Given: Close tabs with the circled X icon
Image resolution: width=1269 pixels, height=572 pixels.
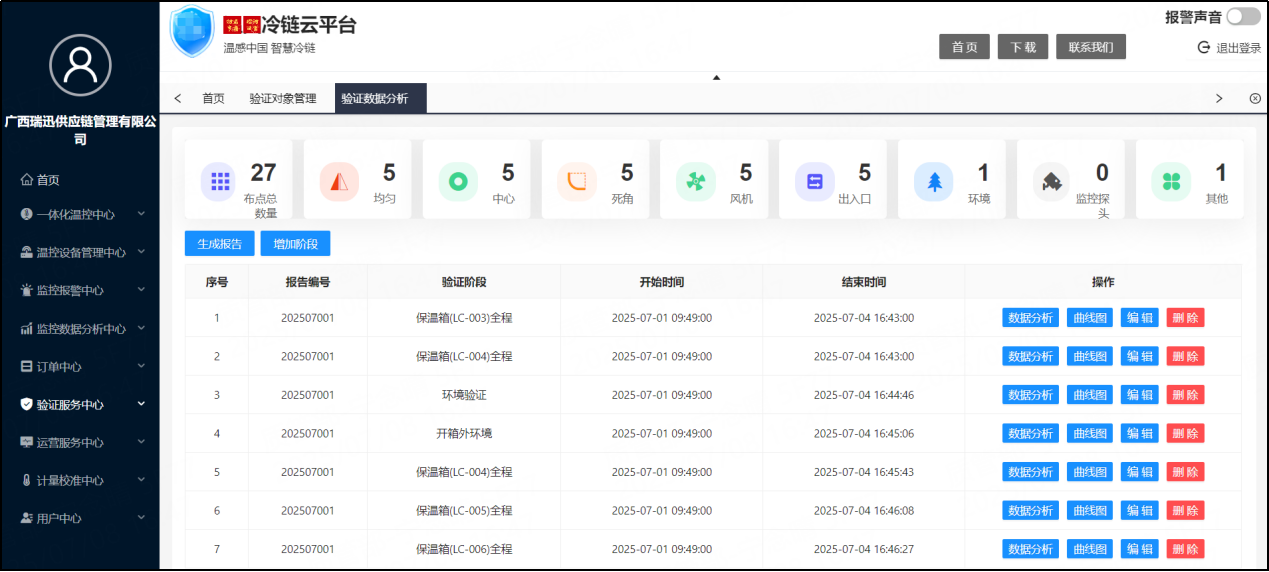Looking at the screenshot, I should click(x=1255, y=98).
